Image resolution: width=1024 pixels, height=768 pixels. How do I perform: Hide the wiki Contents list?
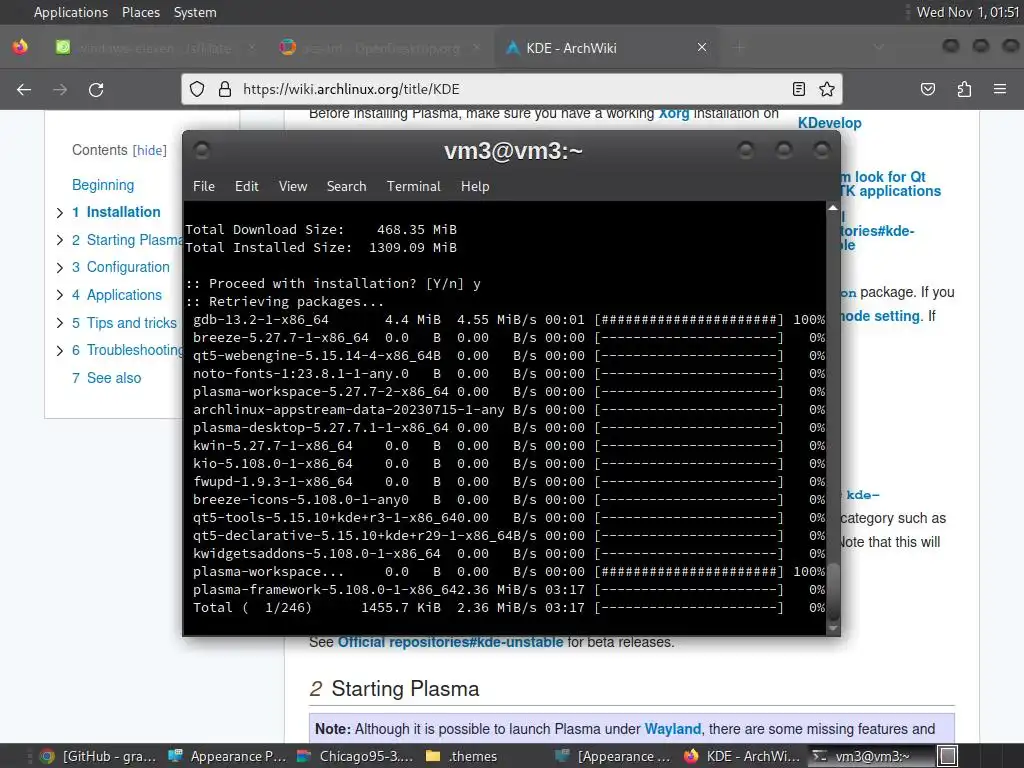(x=150, y=151)
